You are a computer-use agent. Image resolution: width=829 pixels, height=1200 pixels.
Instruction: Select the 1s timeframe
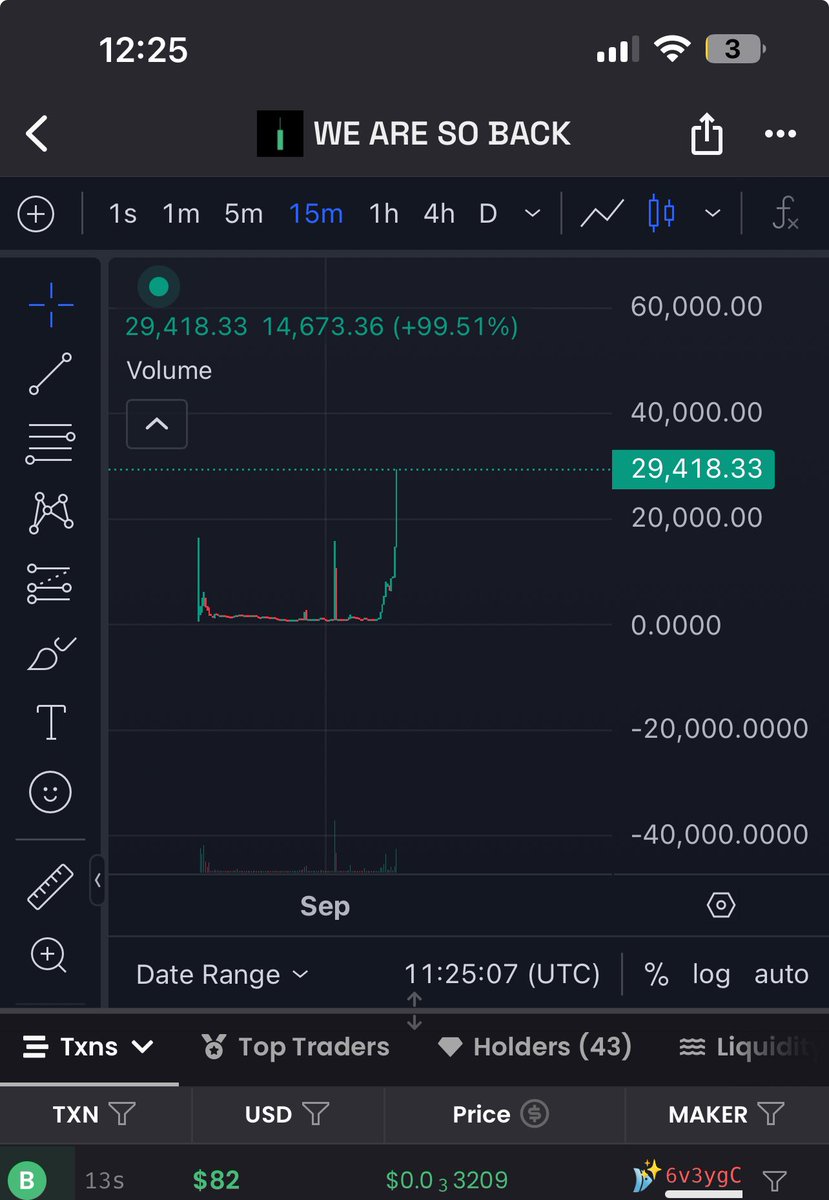click(123, 214)
